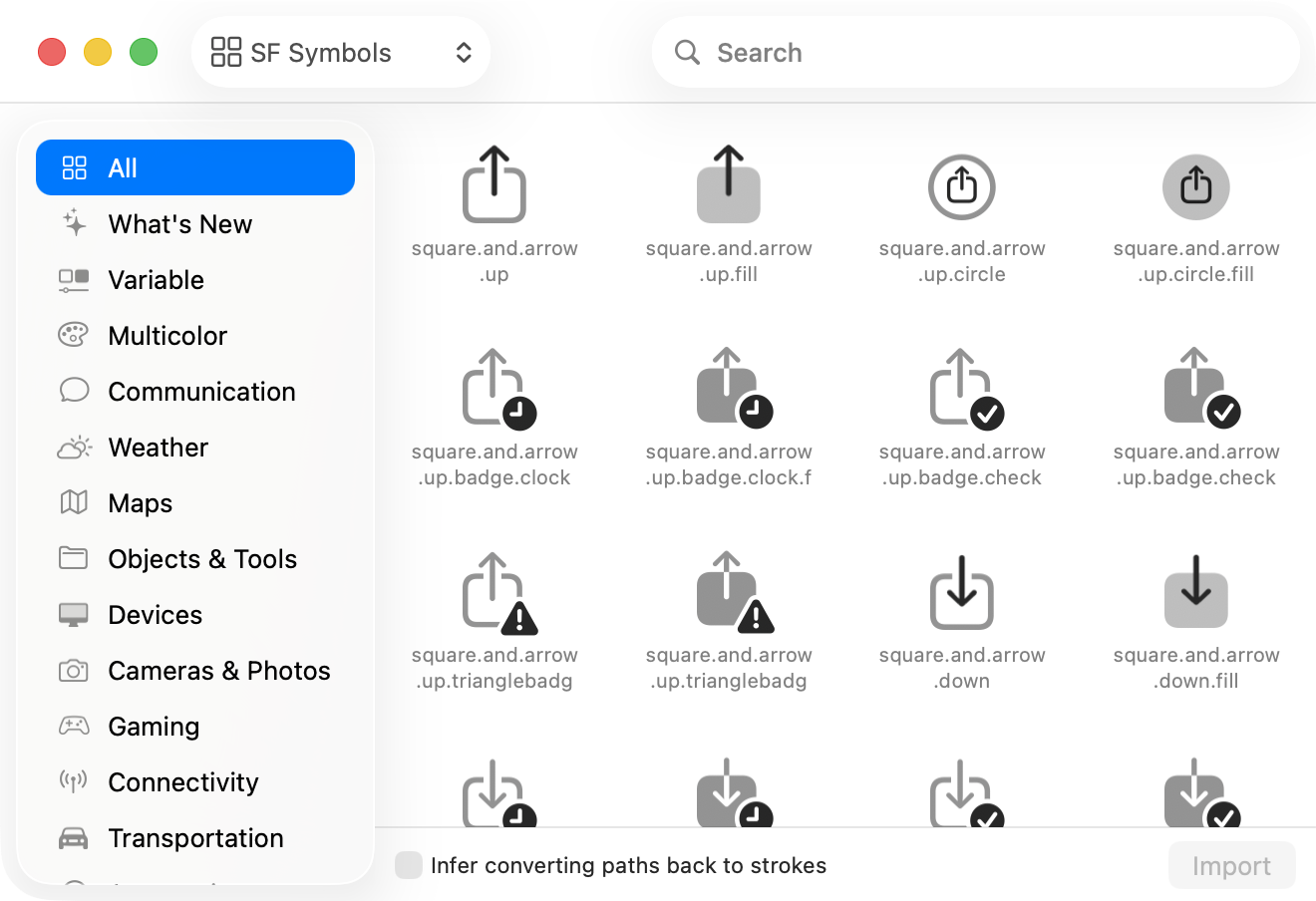Select the All category in sidebar
This screenshot has height=901, width=1316.
click(195, 167)
